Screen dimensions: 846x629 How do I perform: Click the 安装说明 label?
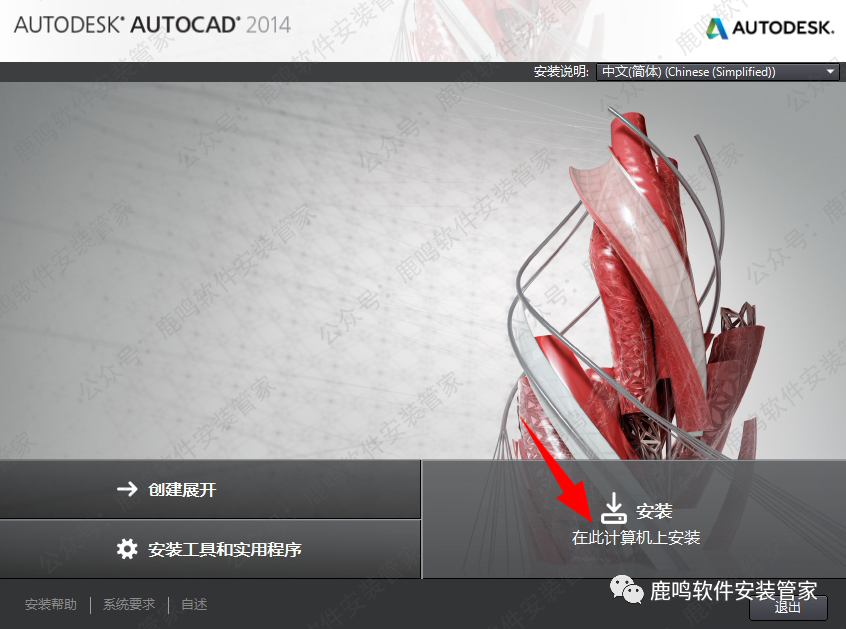(x=561, y=72)
